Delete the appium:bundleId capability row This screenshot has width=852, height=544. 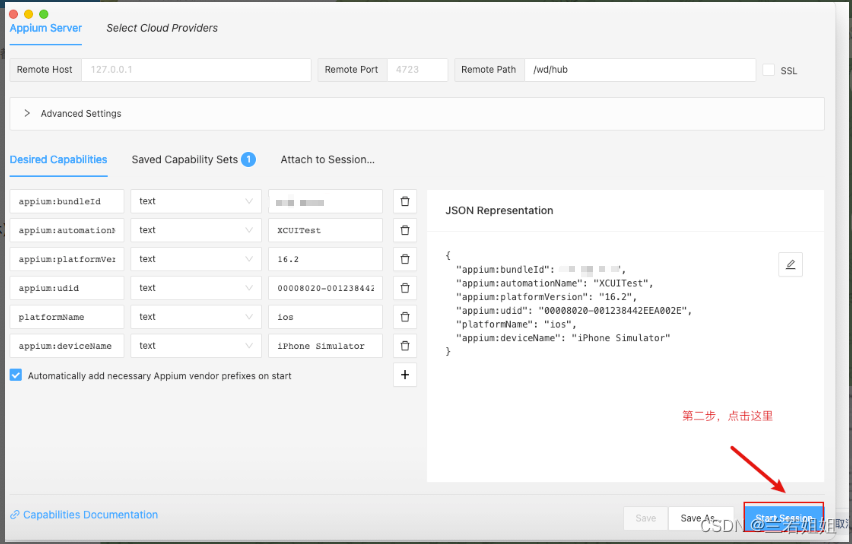click(405, 201)
